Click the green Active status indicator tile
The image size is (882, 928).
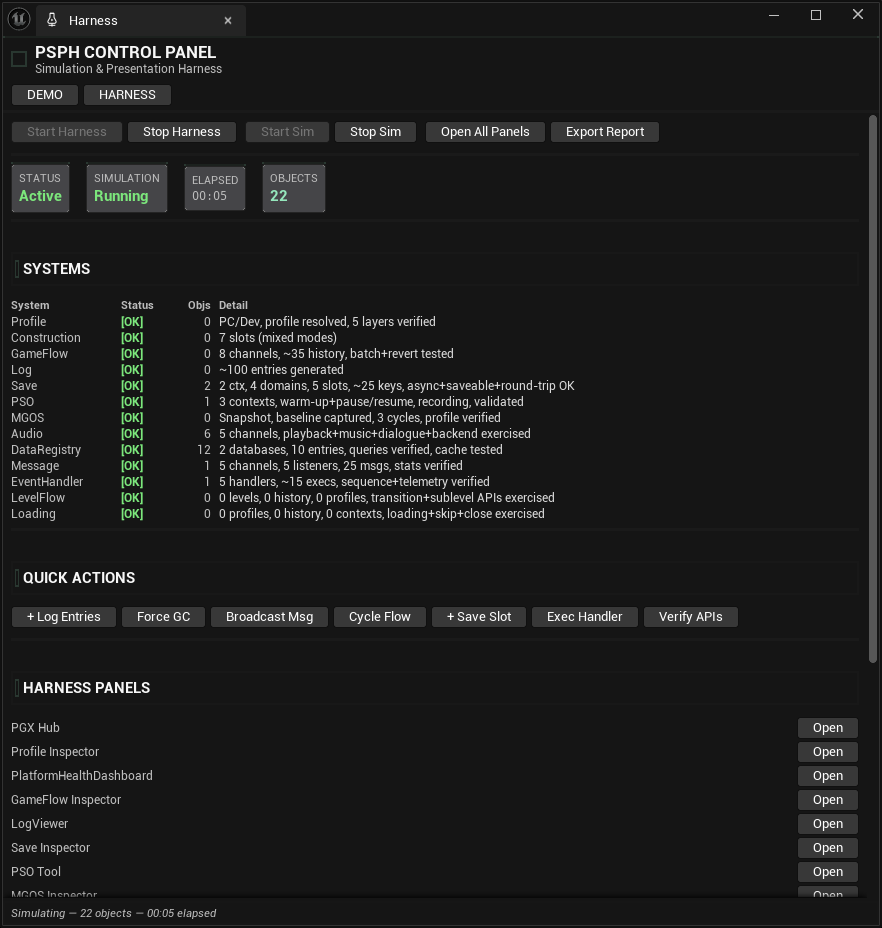coord(40,188)
